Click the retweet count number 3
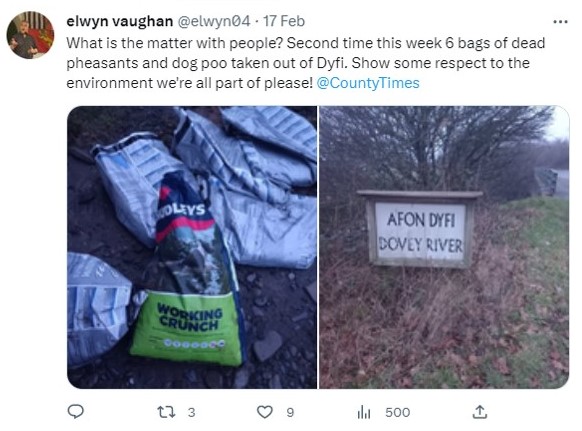Image resolution: width=582 pixels, height=431 pixels. click(x=191, y=412)
